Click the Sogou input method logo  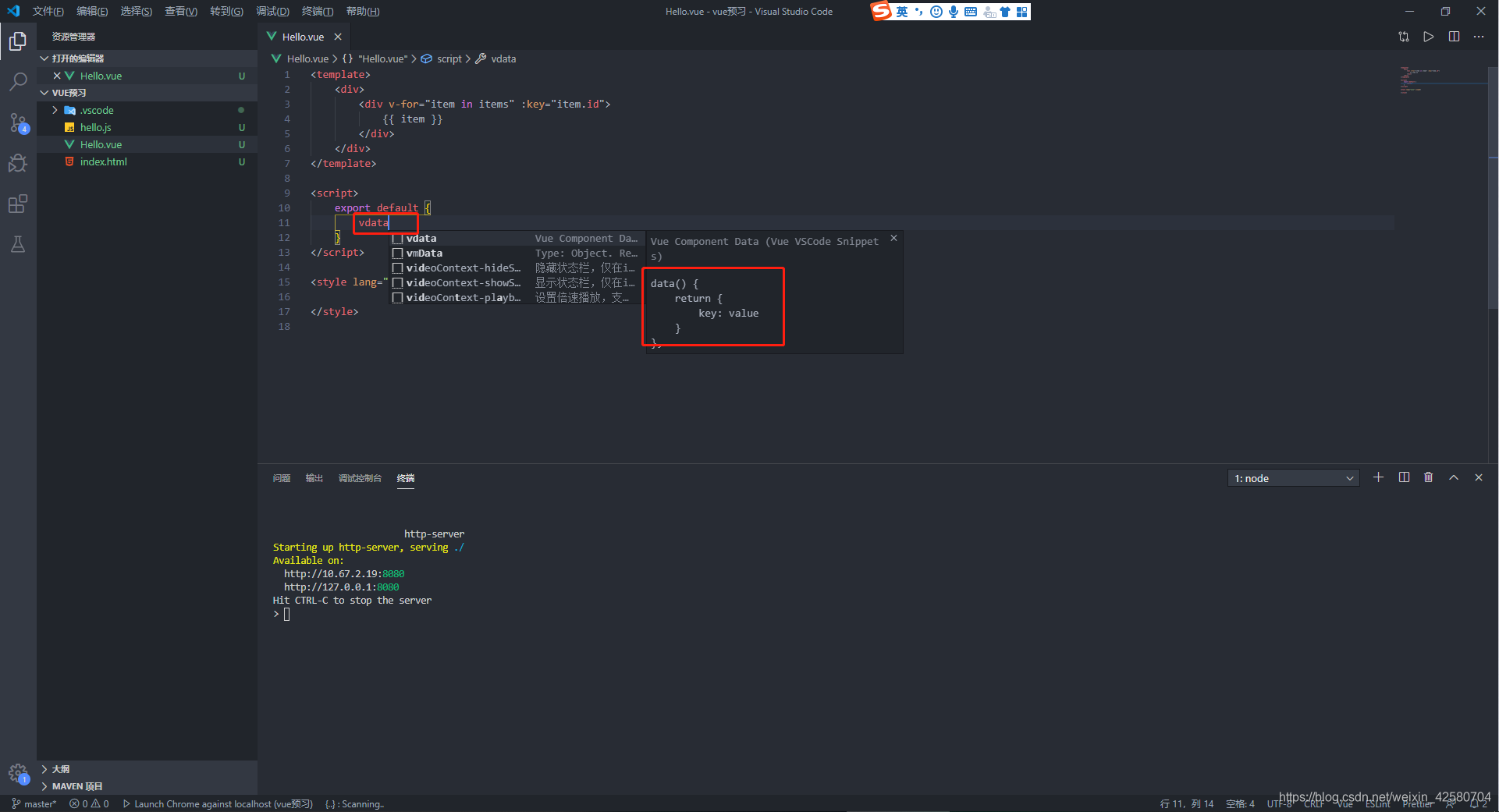tap(882, 11)
